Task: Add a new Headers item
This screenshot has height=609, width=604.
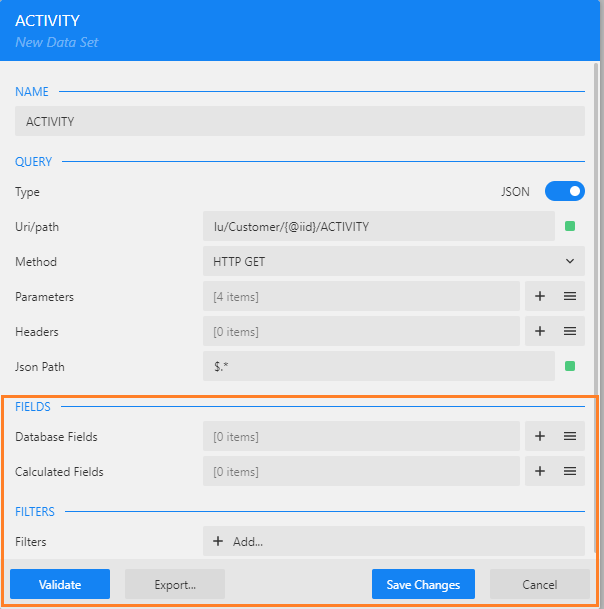Action: [540, 331]
